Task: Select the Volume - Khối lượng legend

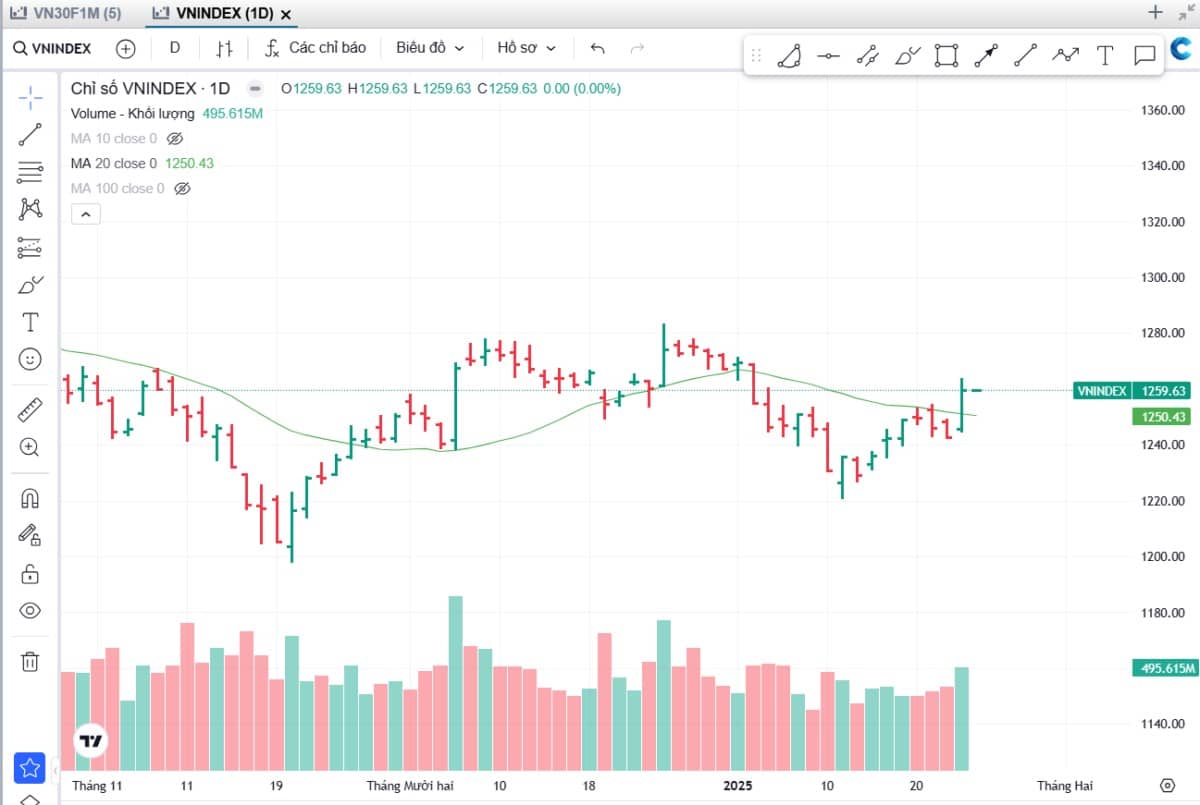Action: 133,113
